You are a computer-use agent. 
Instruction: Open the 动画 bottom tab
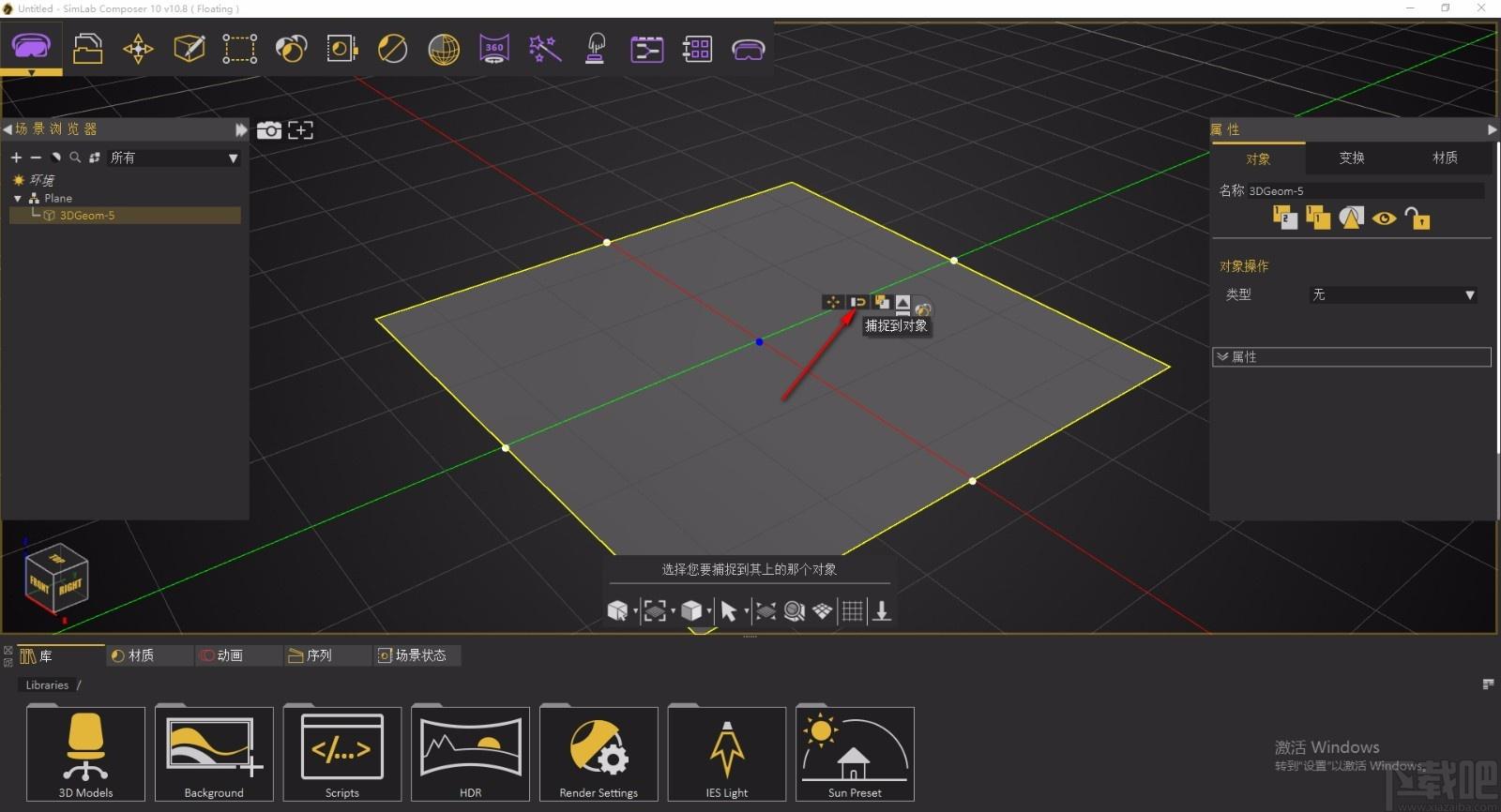point(238,655)
